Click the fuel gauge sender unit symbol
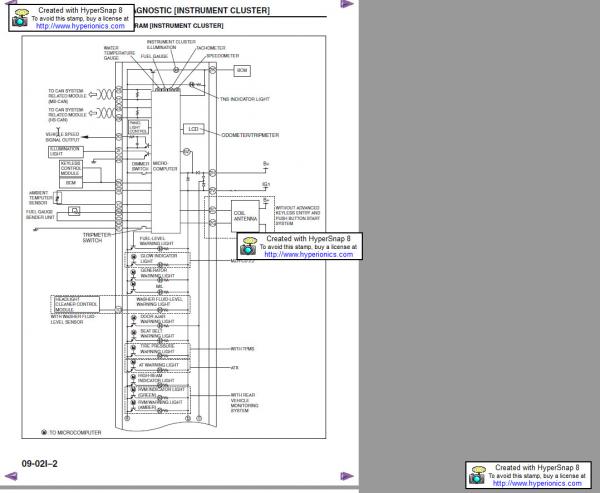This screenshot has height=493, width=600. [x=76, y=210]
